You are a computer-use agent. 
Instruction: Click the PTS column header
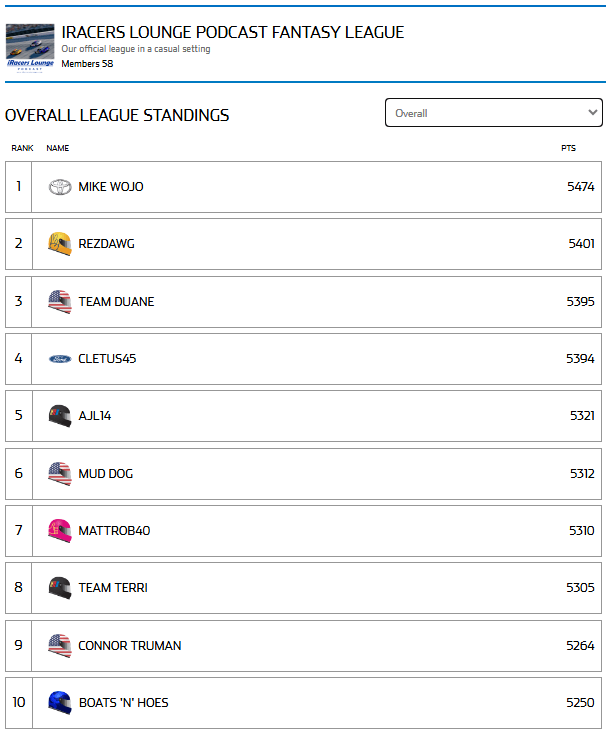(568, 149)
